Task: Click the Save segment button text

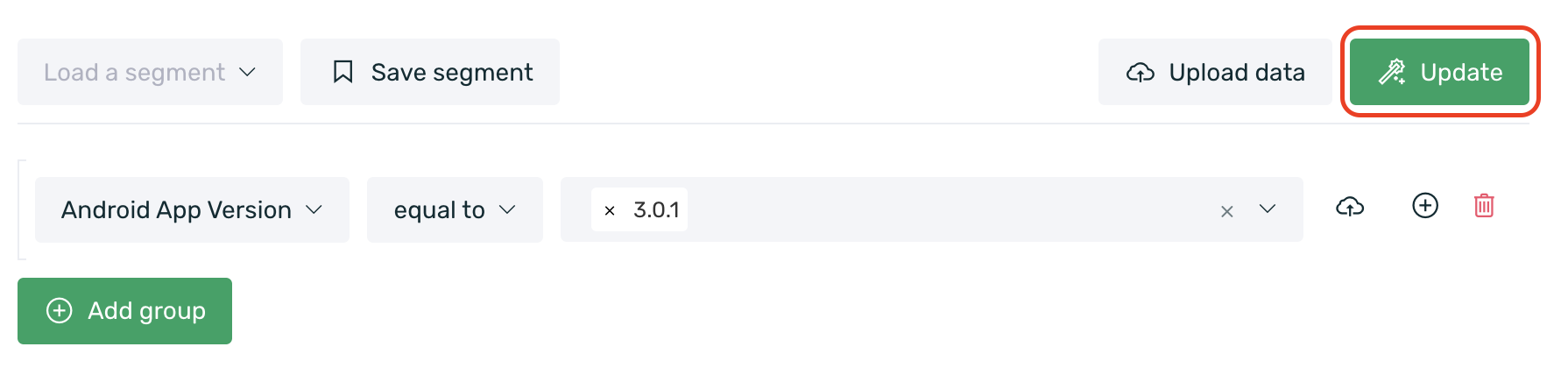Action: tap(452, 72)
